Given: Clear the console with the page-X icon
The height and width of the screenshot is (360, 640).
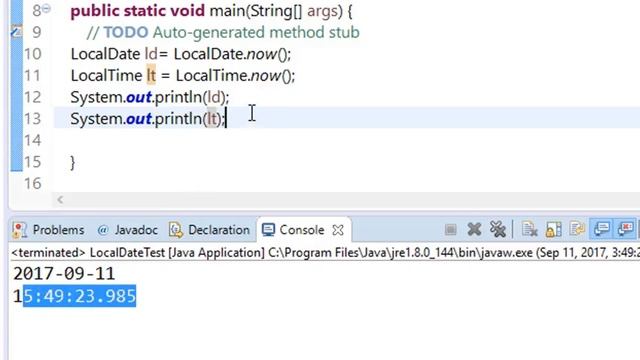Looking at the screenshot, I should pyautogui.click(x=530, y=229).
